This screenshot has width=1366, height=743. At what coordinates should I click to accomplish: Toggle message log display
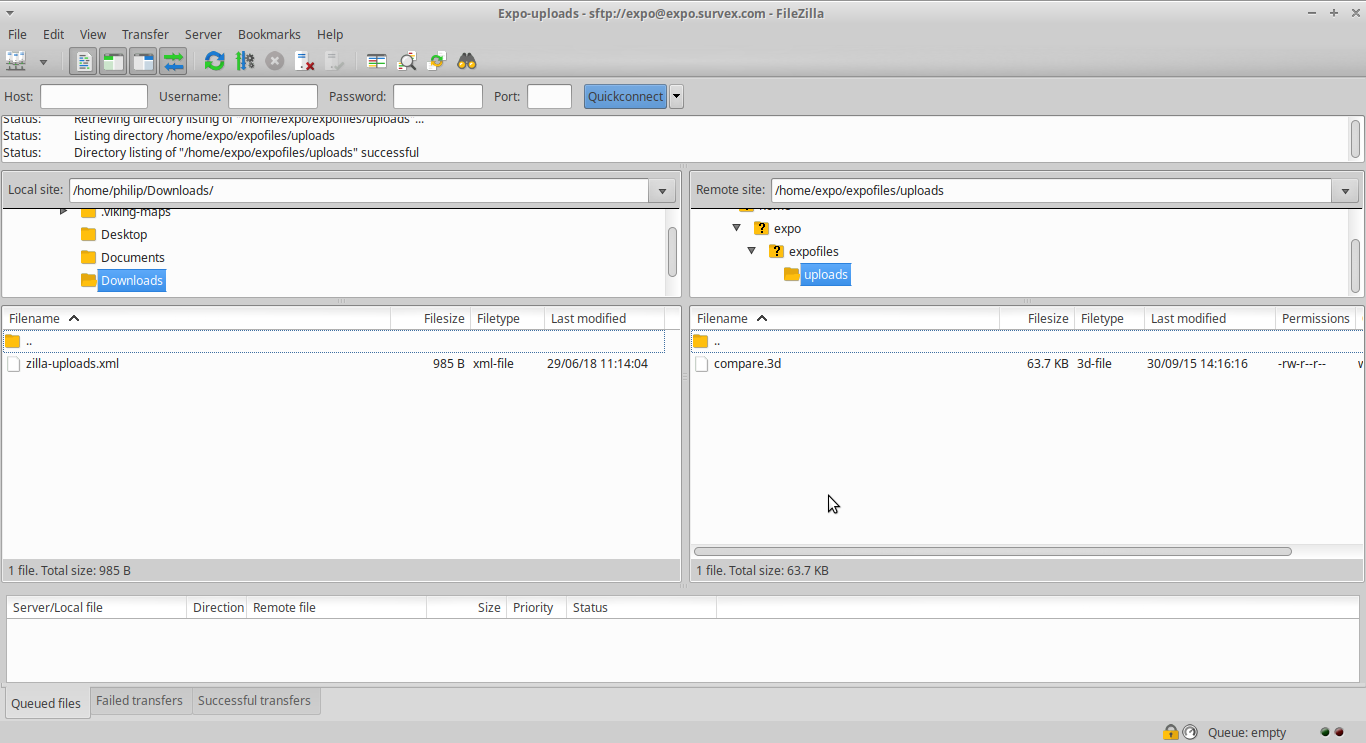pos(83,62)
